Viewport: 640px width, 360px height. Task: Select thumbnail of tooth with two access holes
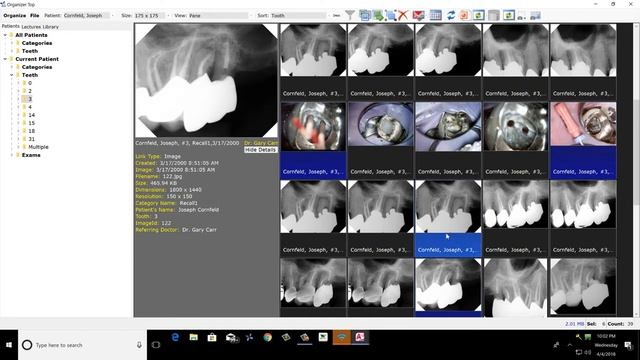[x=516, y=127]
